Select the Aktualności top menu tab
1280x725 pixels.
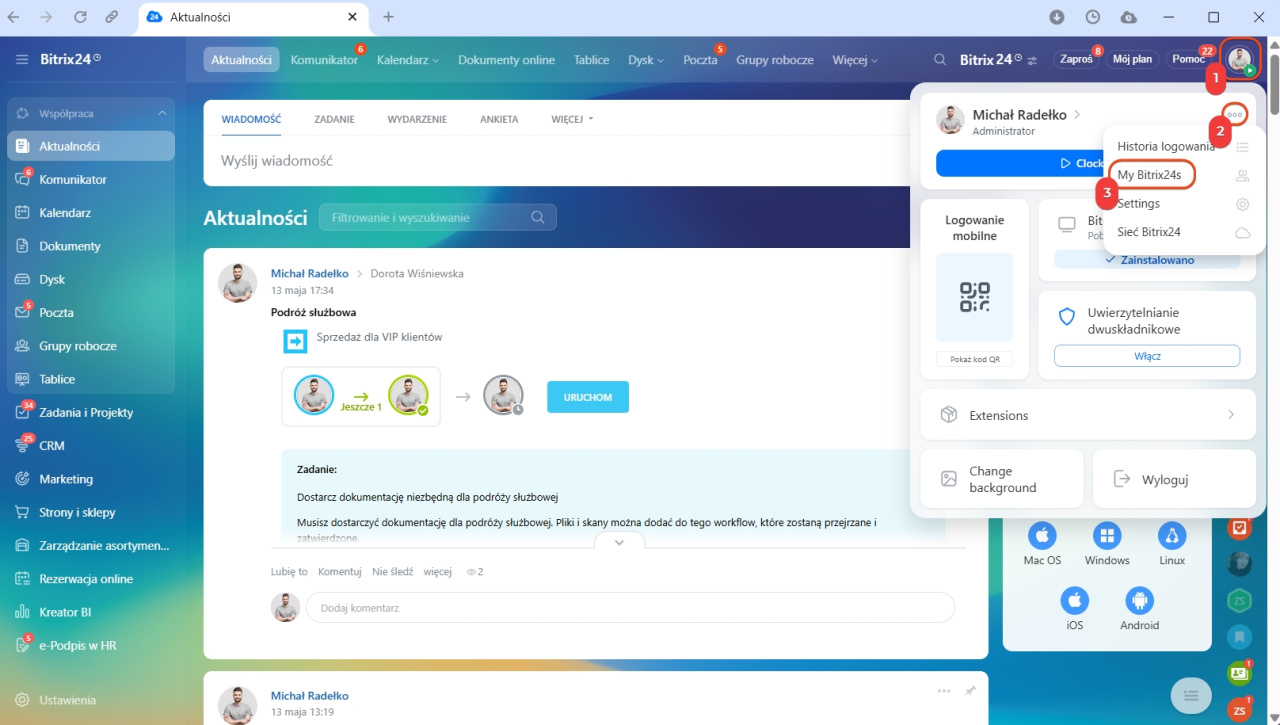pos(241,60)
